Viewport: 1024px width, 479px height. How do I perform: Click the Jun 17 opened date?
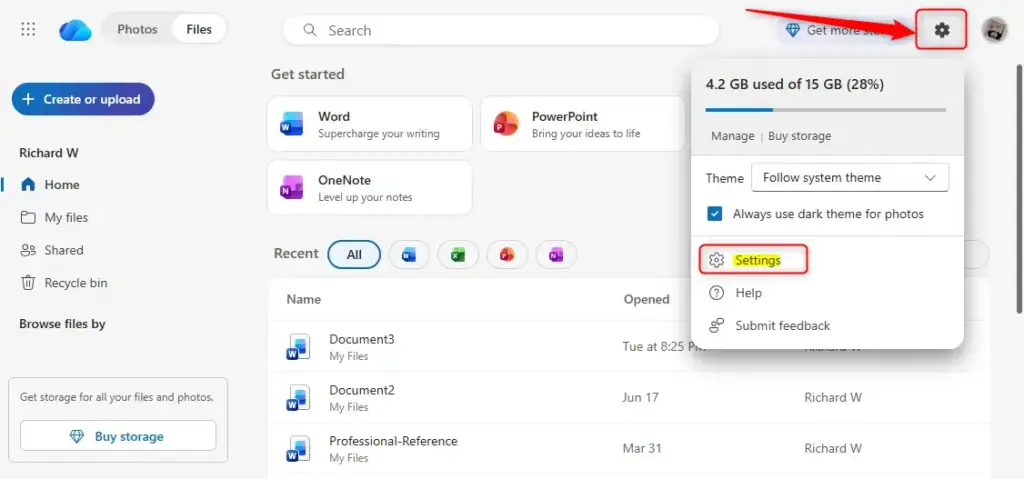tap(641, 397)
